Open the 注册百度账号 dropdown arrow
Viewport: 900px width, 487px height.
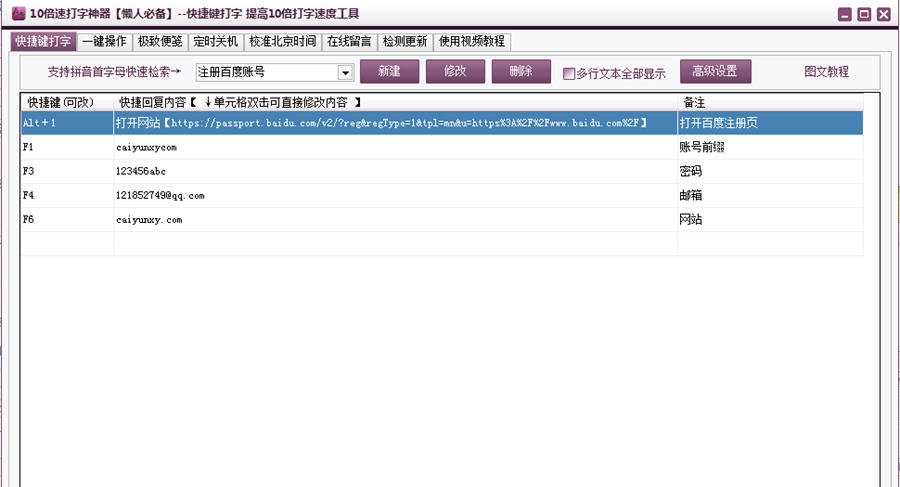[345, 73]
